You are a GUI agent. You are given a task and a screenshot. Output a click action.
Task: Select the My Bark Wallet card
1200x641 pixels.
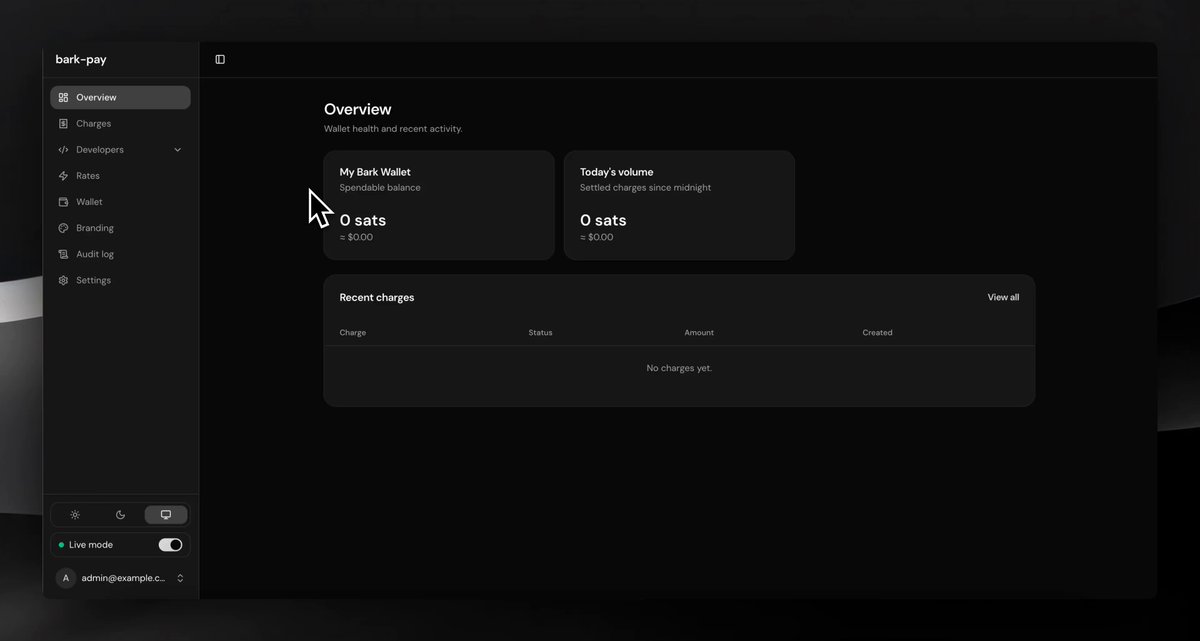click(x=439, y=205)
